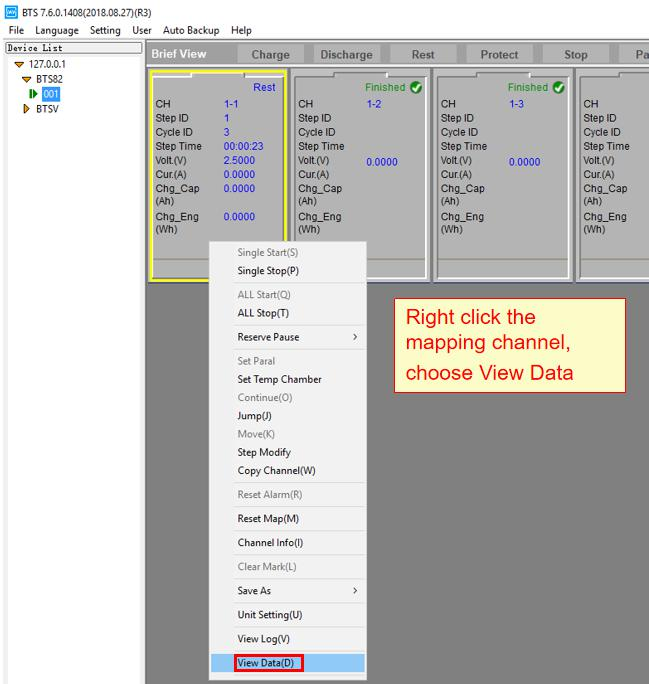This screenshot has height=684, width=649.
Task: Select the BTSV tree item
Action: 47,109
